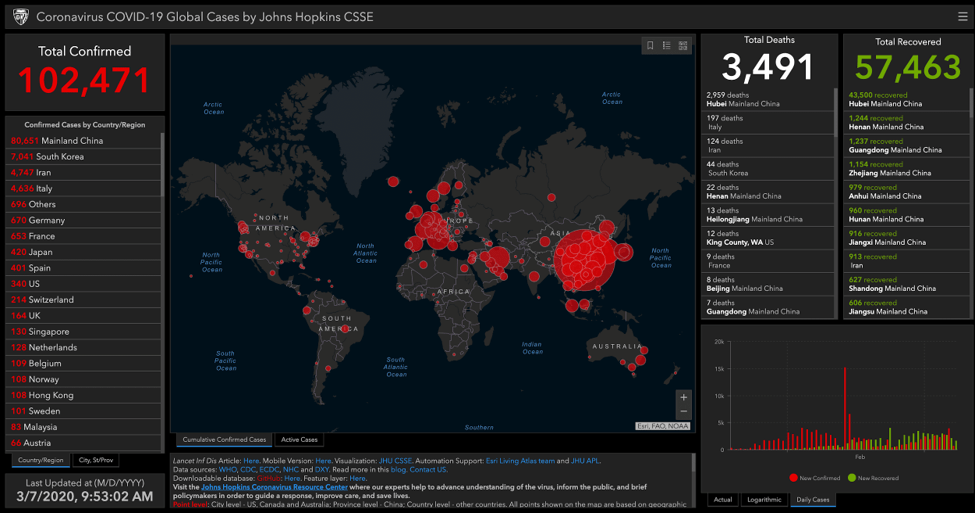The image size is (975, 513).
Task: Open the ECDC data source link
Action: pos(269,469)
